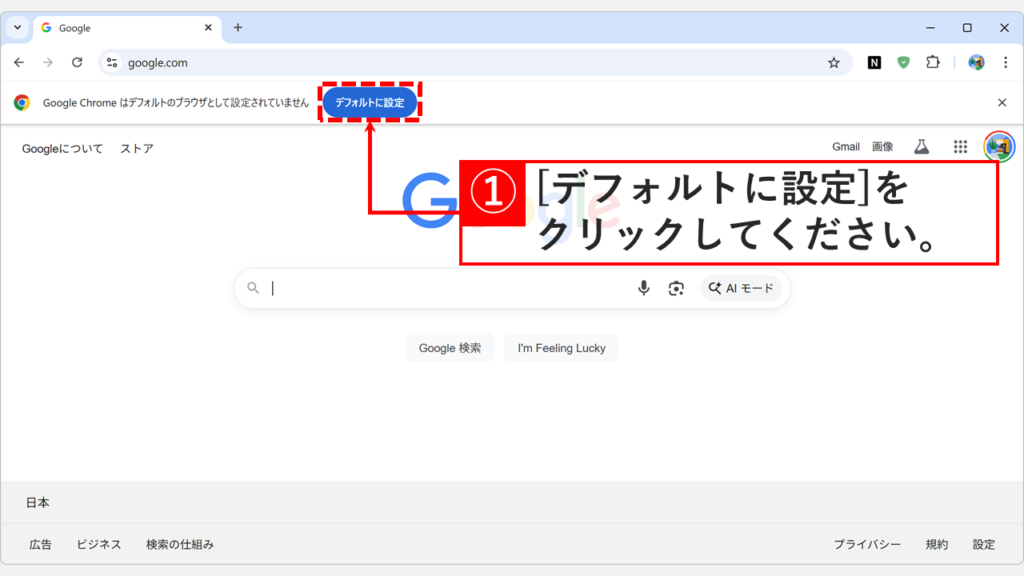The width and height of the screenshot is (1024, 576).
Task: Click the Search Labs flask icon
Action: tap(921, 146)
